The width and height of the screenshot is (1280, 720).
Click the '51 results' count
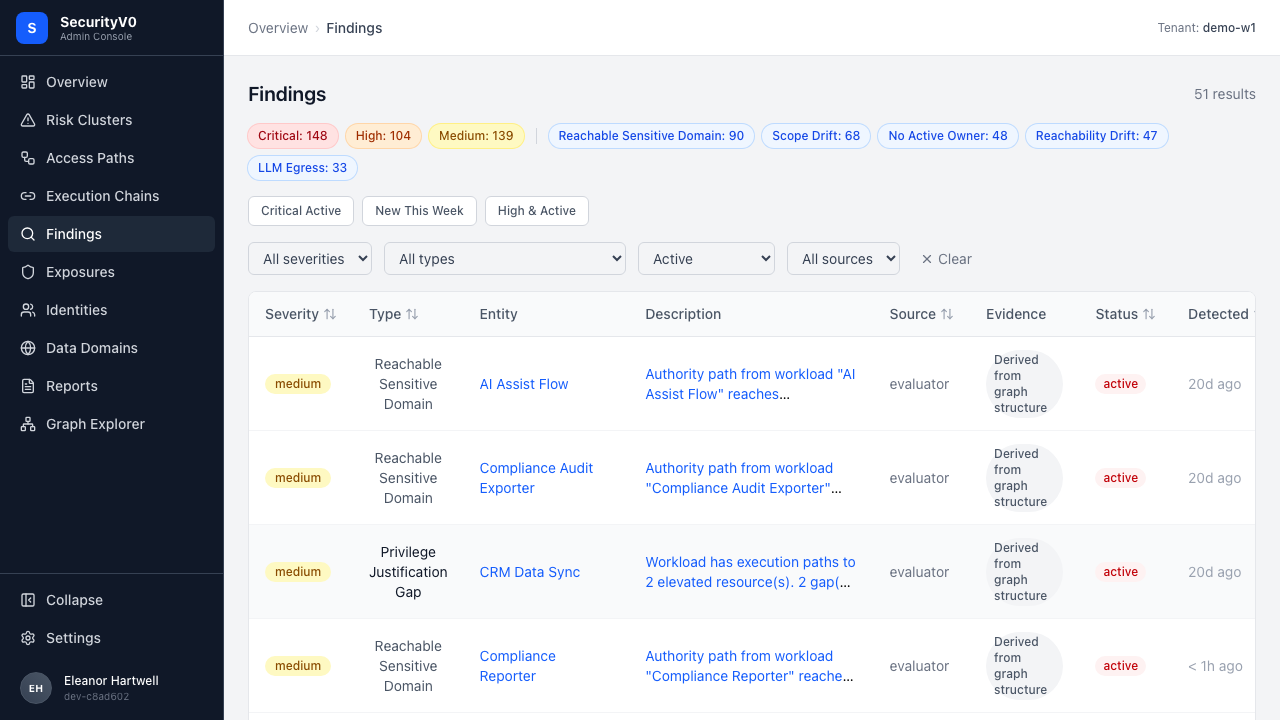pos(1225,94)
